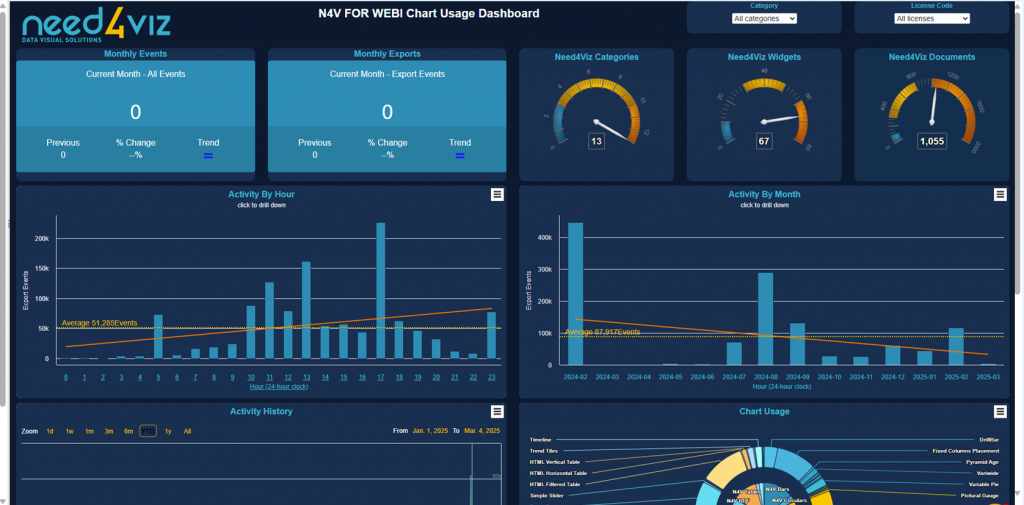Click the 2024-02 bar in Activity By Month
The height and width of the screenshot is (505, 1024).
pyautogui.click(x=575, y=293)
